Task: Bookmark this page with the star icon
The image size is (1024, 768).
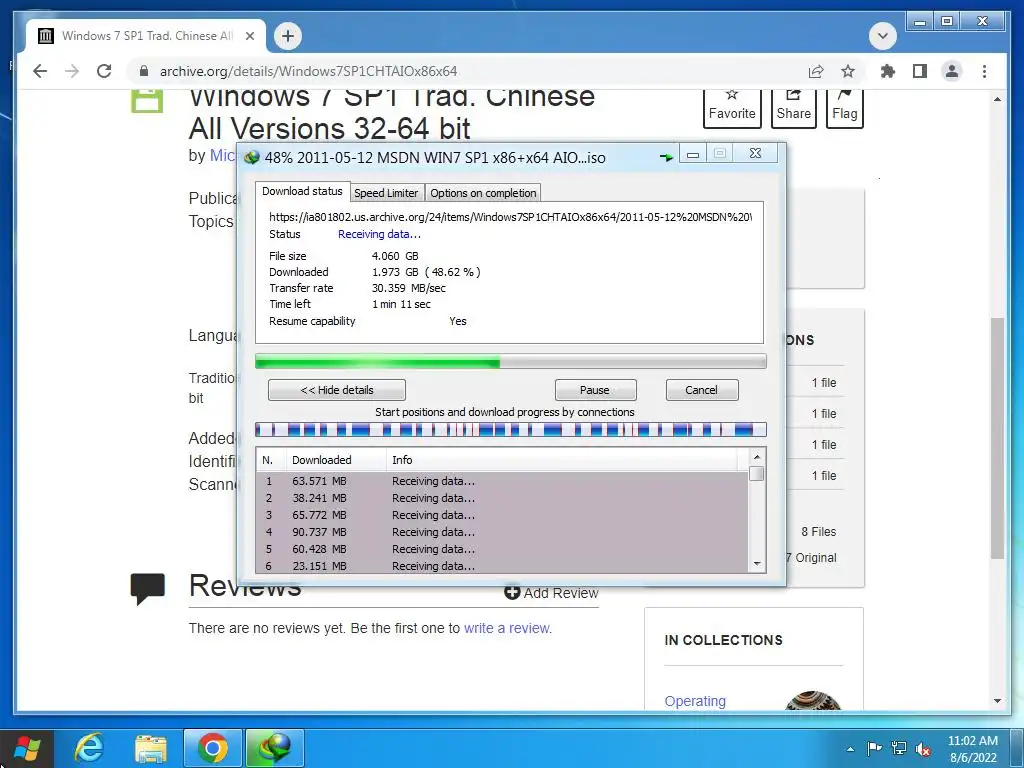Action: (848, 71)
